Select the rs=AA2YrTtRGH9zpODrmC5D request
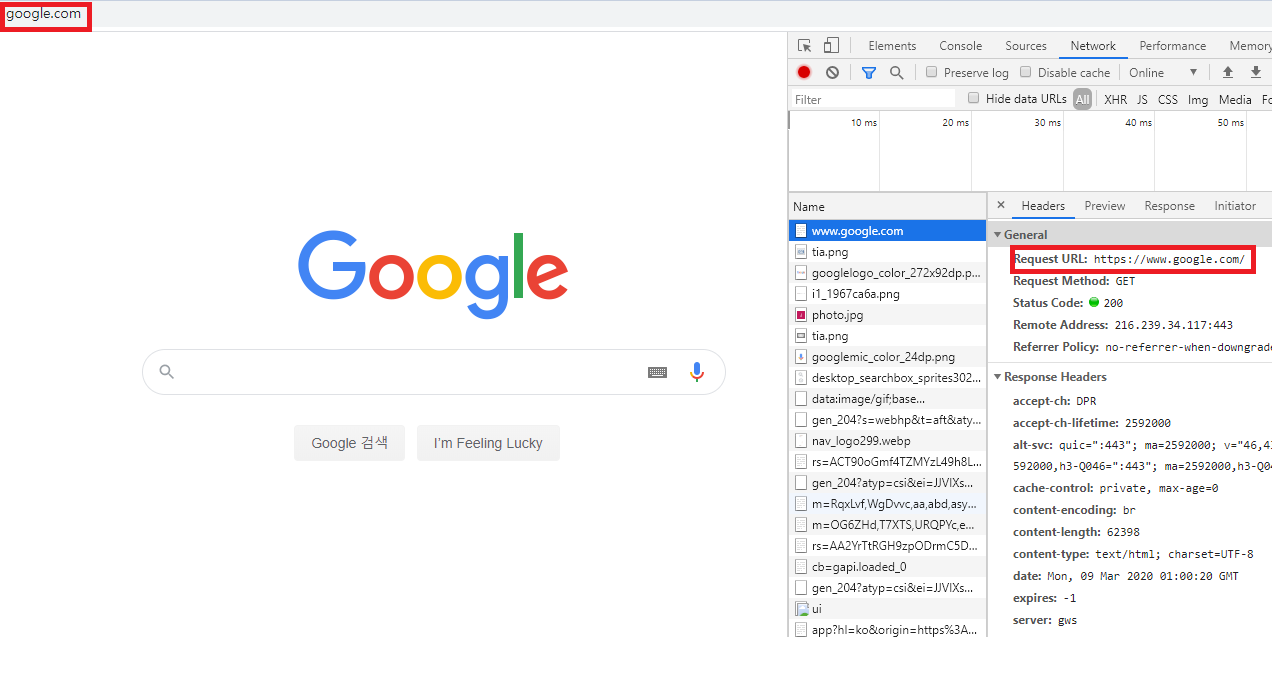 [x=887, y=546]
